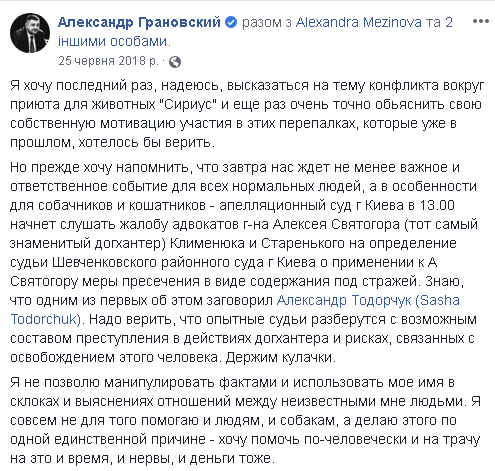Click the globe public-privacy icon

[175, 62]
